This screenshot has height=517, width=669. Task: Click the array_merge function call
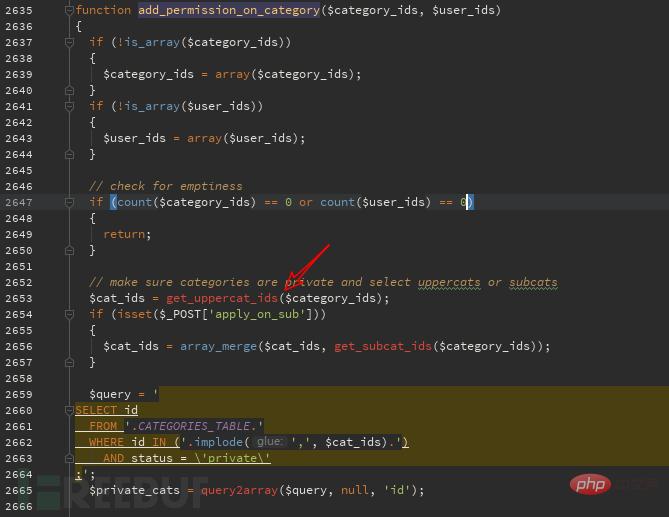[218, 346]
